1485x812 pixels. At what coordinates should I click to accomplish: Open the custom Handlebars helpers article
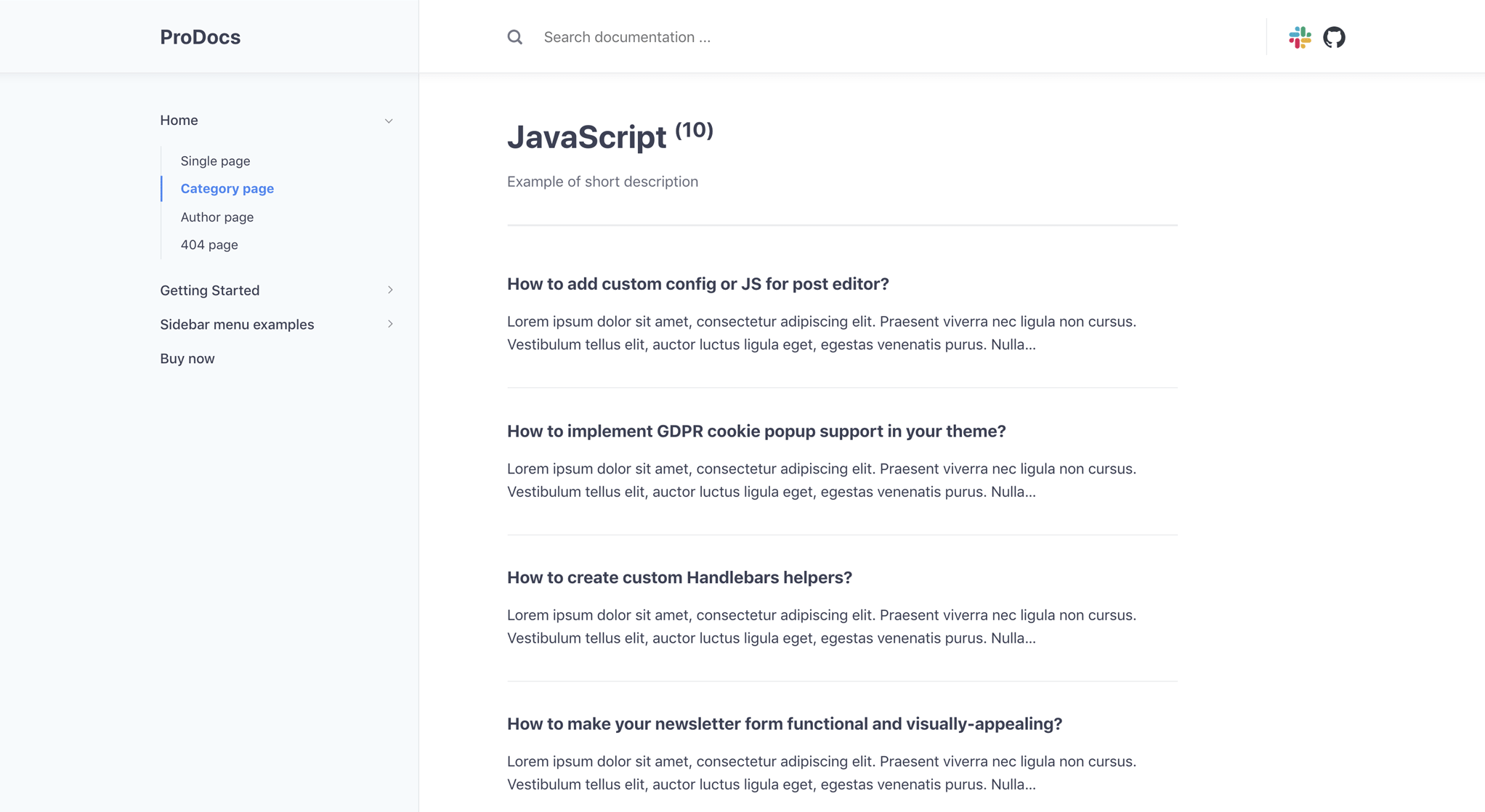pyautogui.click(x=679, y=577)
